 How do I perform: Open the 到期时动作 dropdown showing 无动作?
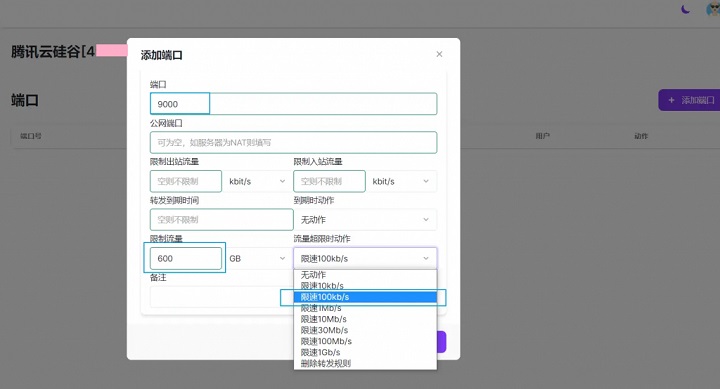click(x=365, y=220)
